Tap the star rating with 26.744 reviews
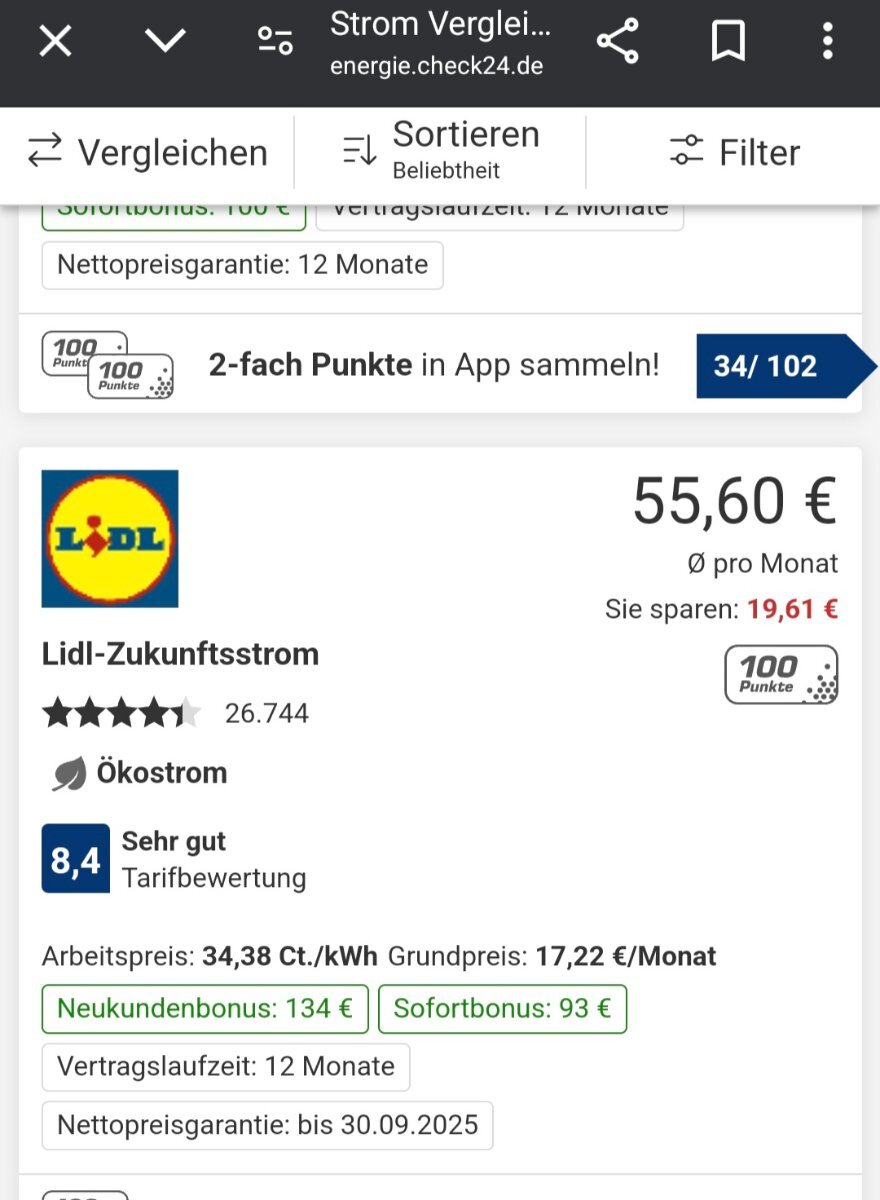 [175, 713]
